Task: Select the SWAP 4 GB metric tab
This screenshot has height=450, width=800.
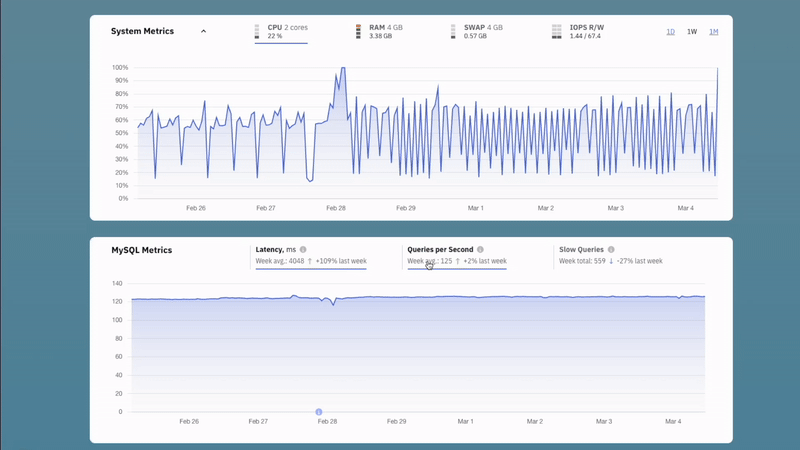Action: click(477, 32)
